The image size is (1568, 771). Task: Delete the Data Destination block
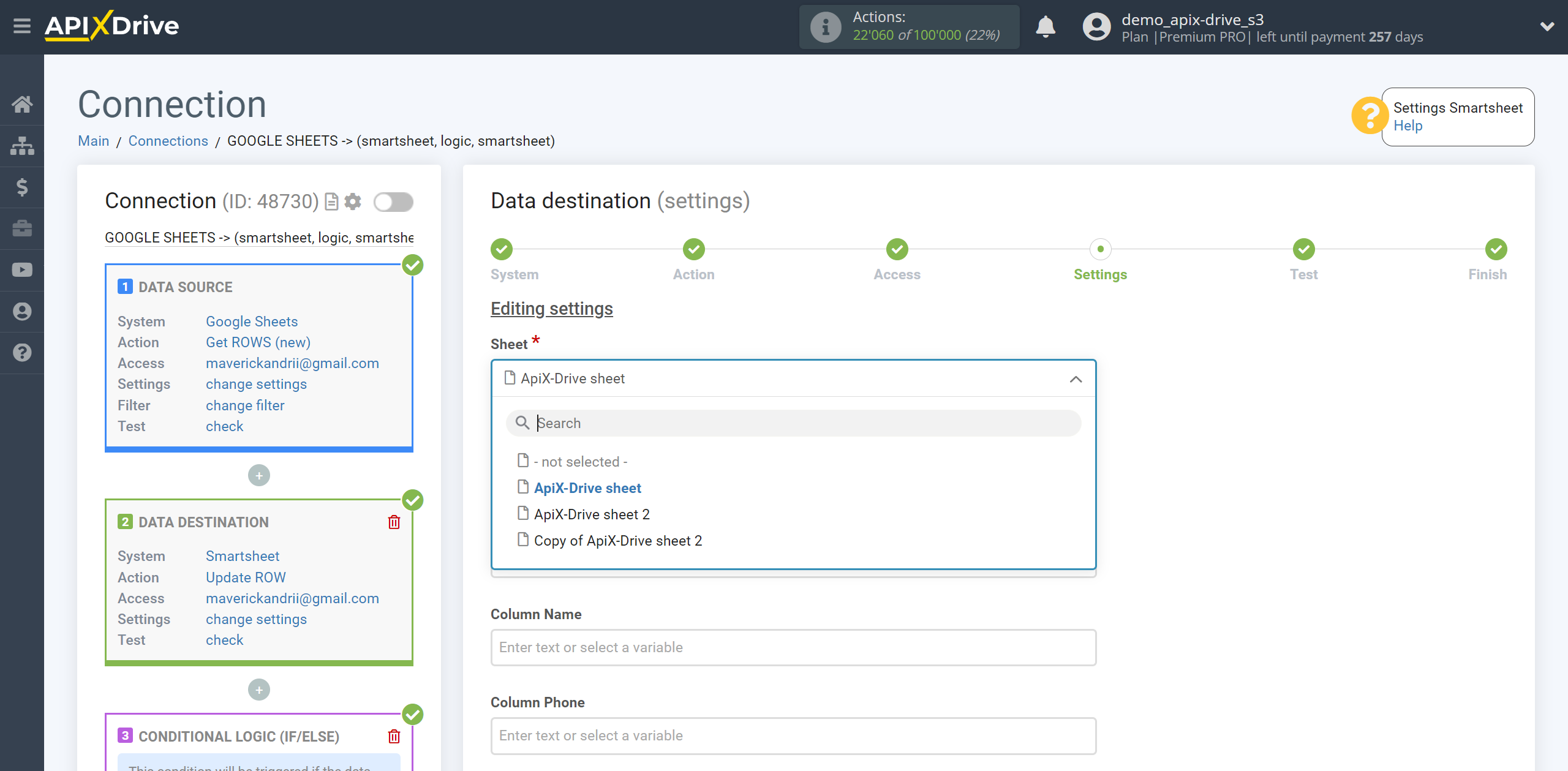pos(394,522)
